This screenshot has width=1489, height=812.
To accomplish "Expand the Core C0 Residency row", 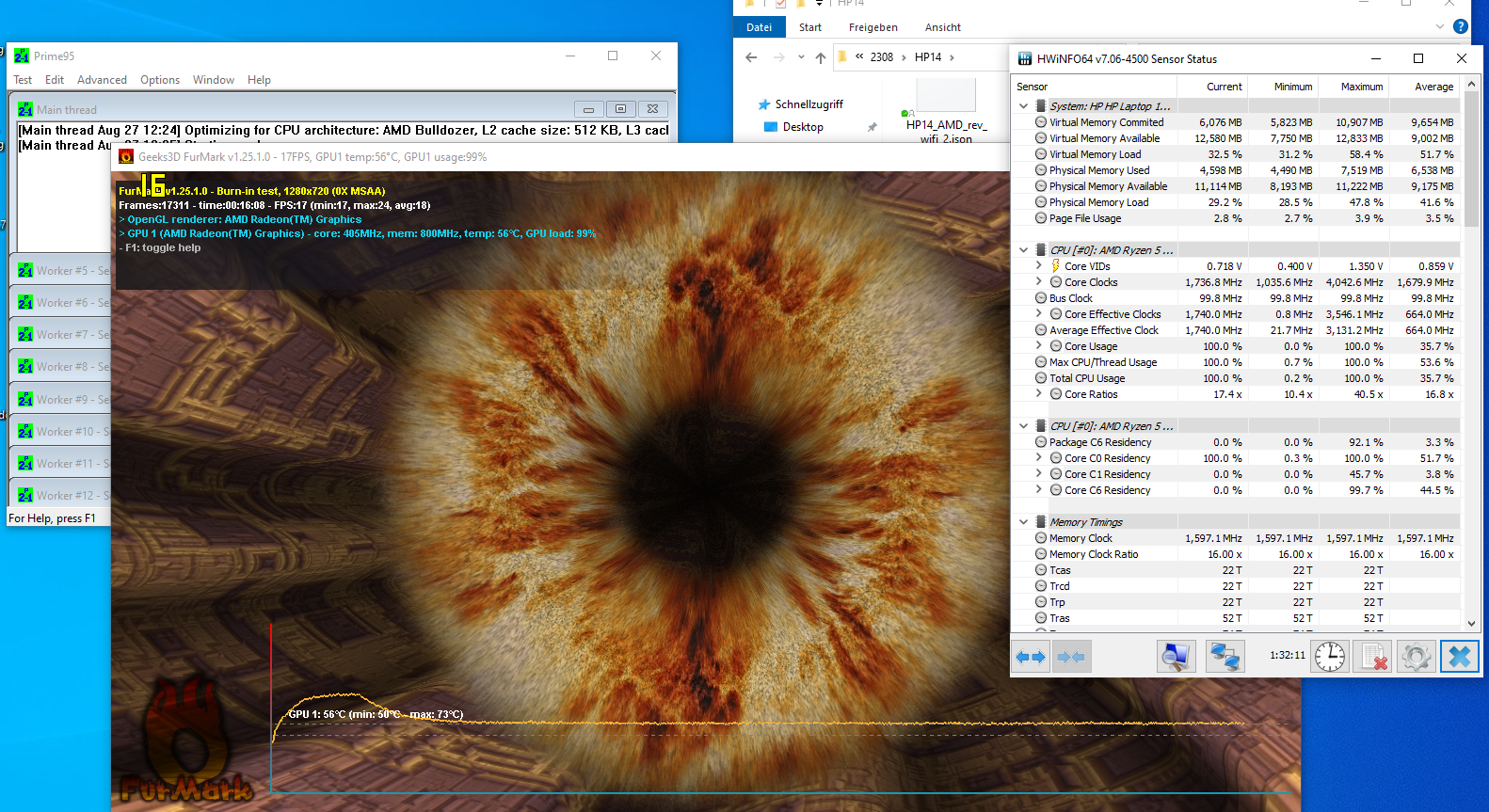I will tap(1039, 458).
